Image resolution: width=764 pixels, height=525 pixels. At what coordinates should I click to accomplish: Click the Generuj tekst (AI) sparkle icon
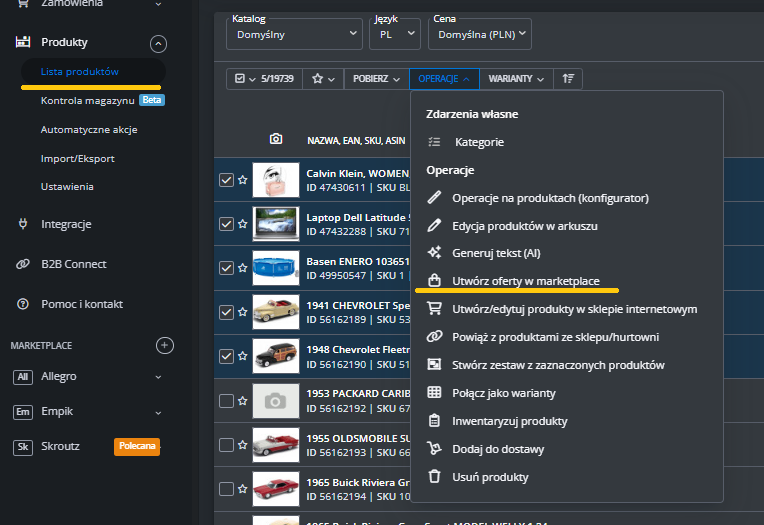pos(434,253)
